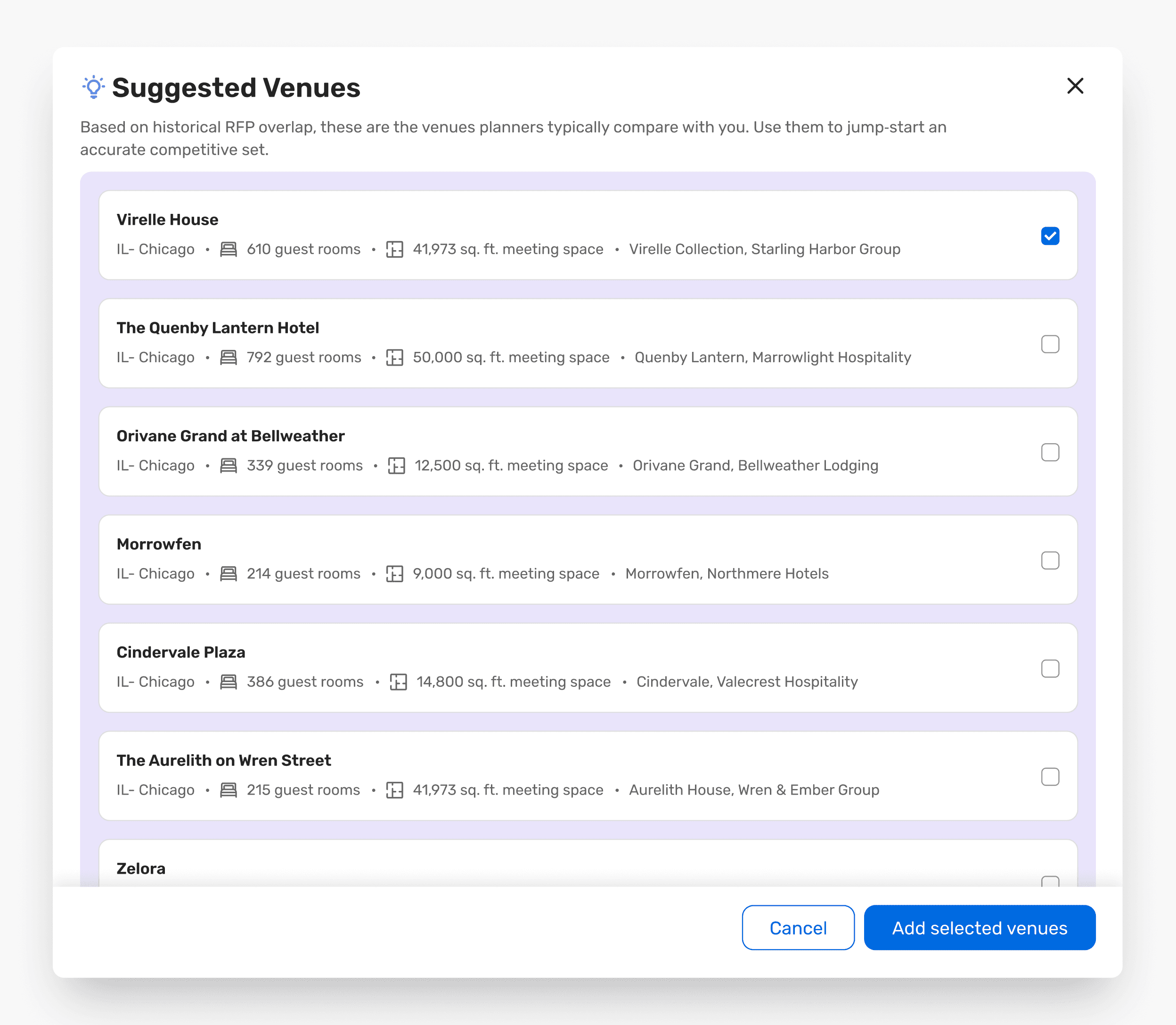The width and height of the screenshot is (1176, 1025).
Task: Click floor plan icon in Quenby Lantern row
Action: point(395,358)
